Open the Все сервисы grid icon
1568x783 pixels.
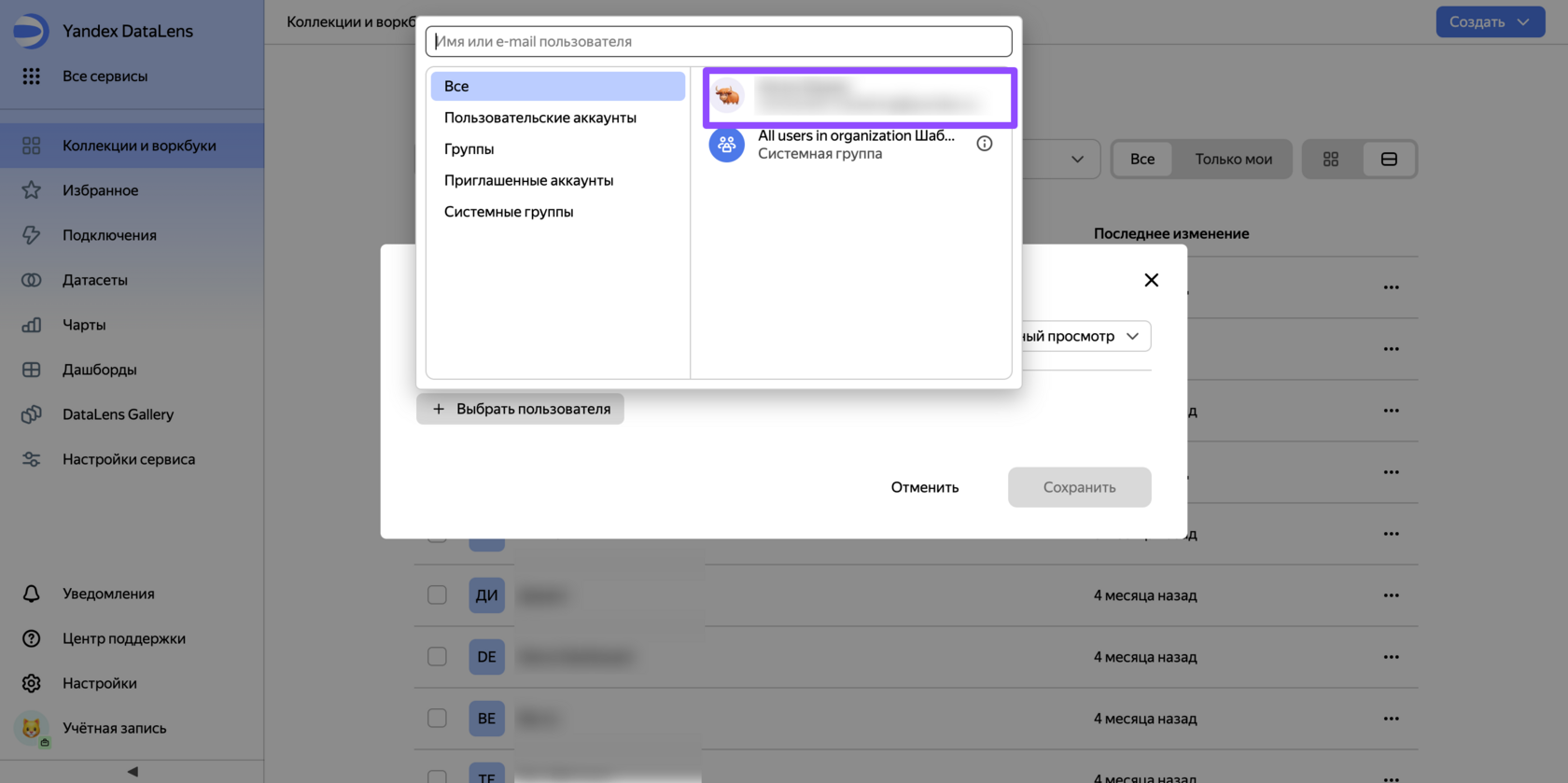point(31,77)
